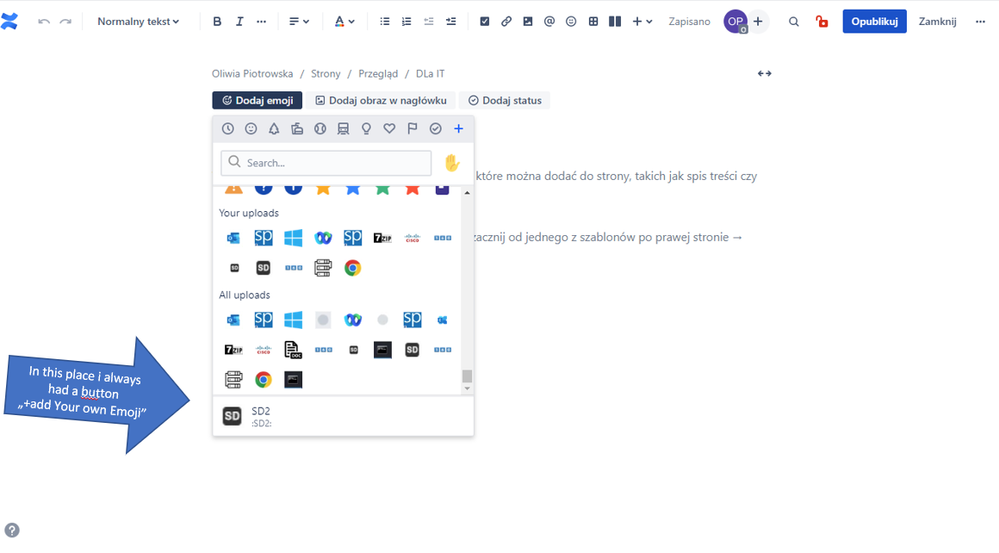Viewport: 999px width, 553px height.
Task: Switch to objects lightbulb emoji tab
Action: (366, 129)
